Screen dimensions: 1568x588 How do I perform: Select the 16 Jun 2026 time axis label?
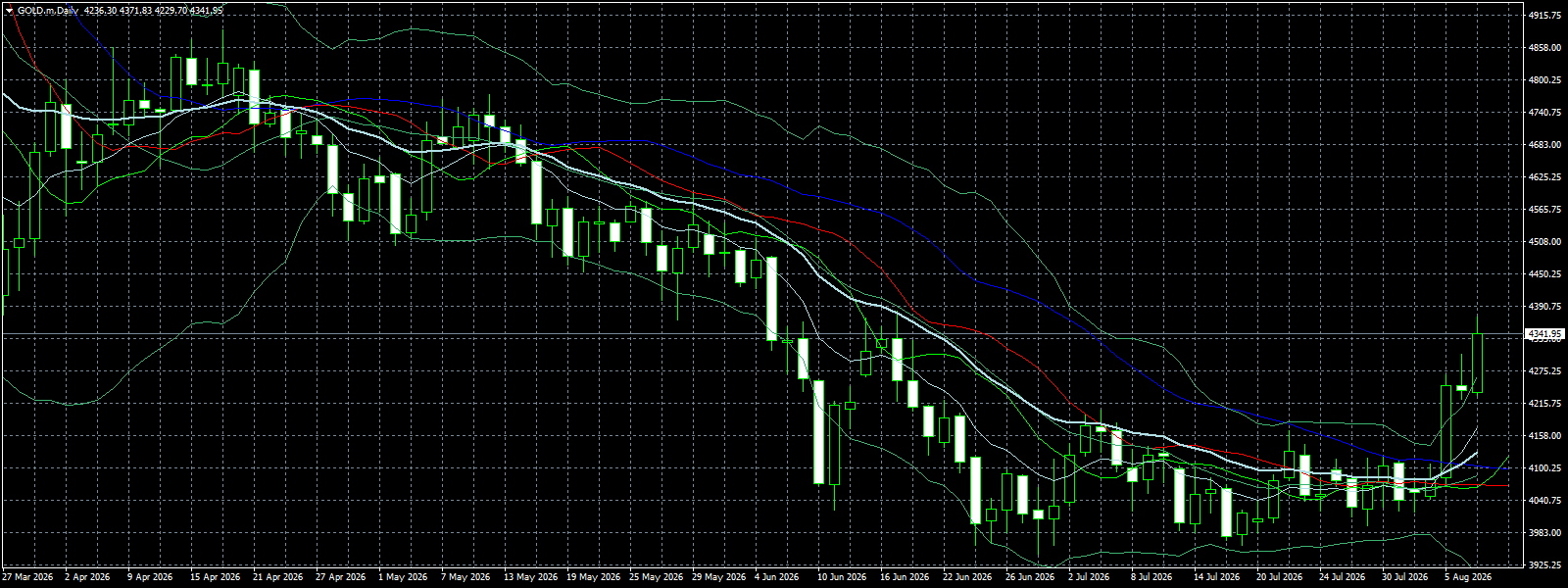(x=906, y=577)
